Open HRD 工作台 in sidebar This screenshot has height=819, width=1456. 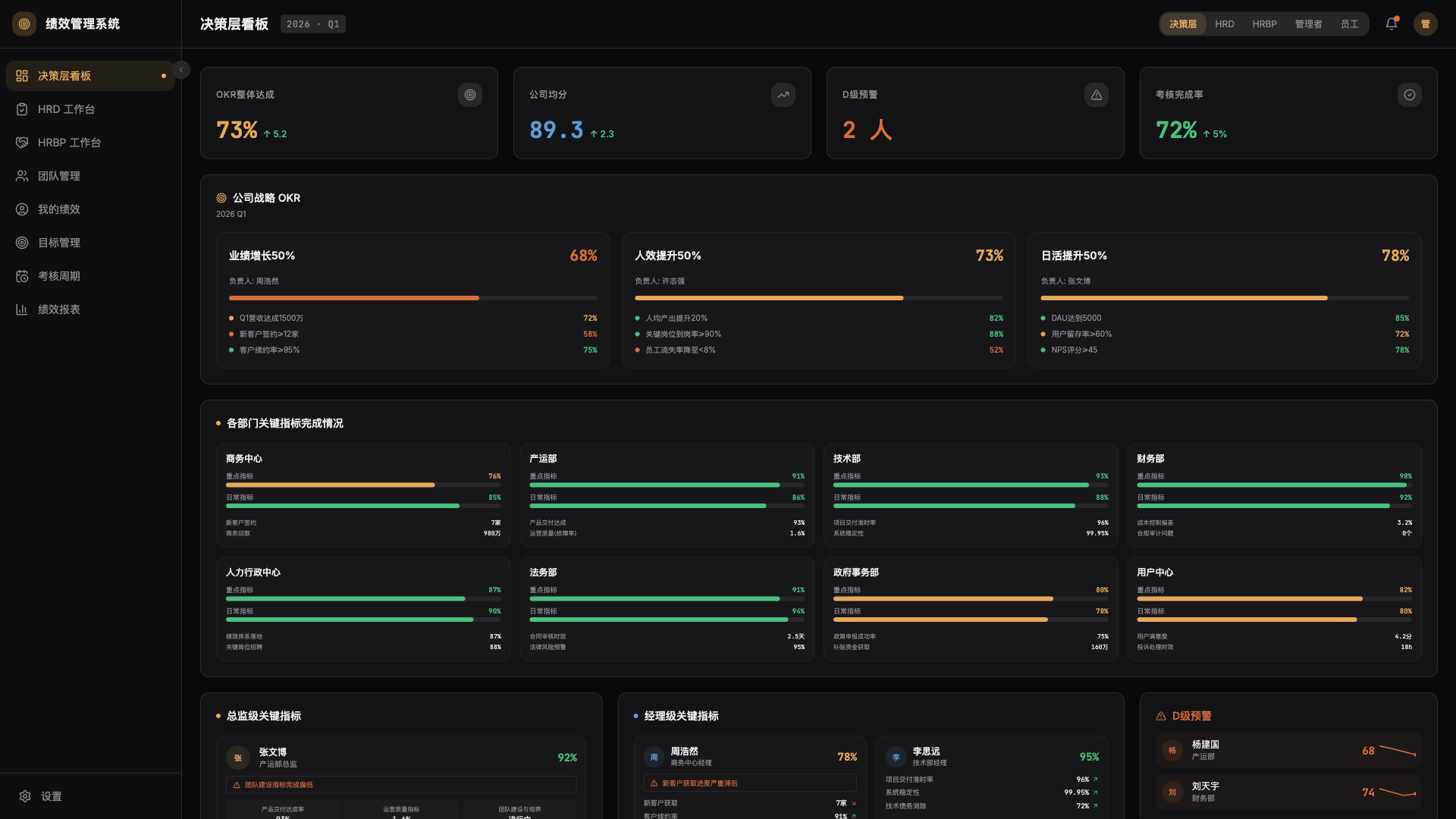[x=67, y=109]
